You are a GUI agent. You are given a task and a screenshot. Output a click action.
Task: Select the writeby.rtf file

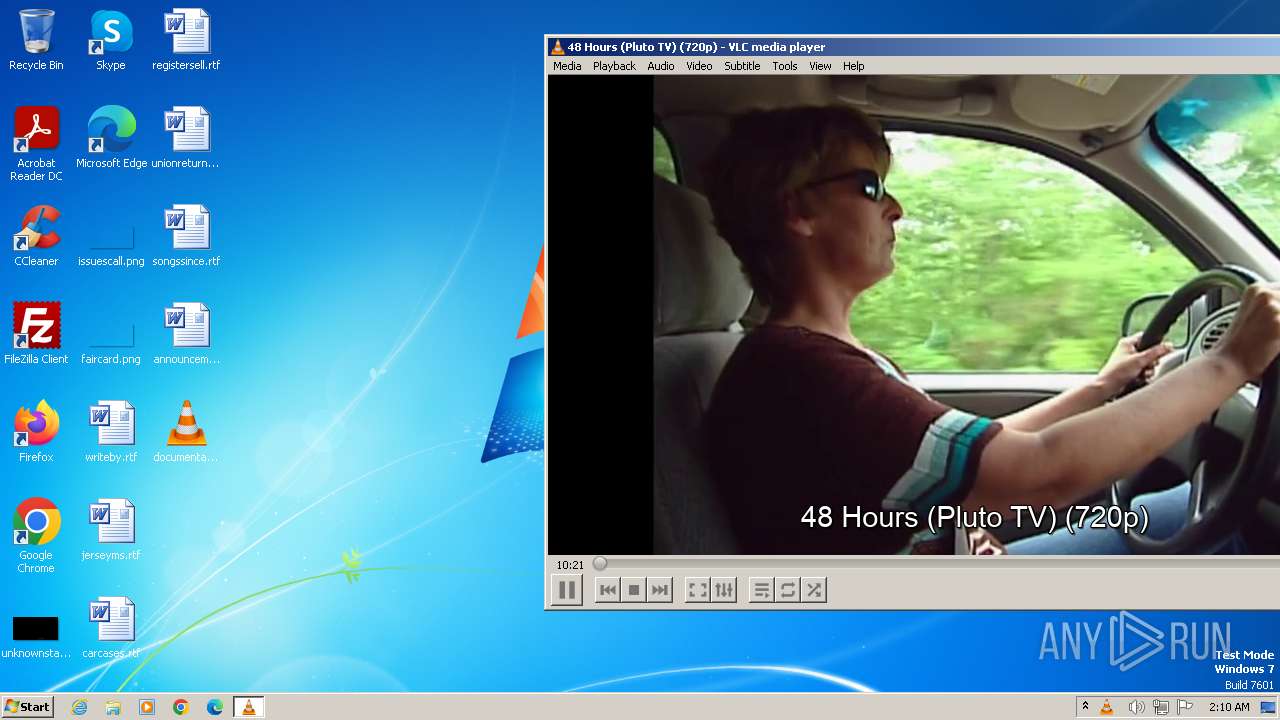(111, 432)
